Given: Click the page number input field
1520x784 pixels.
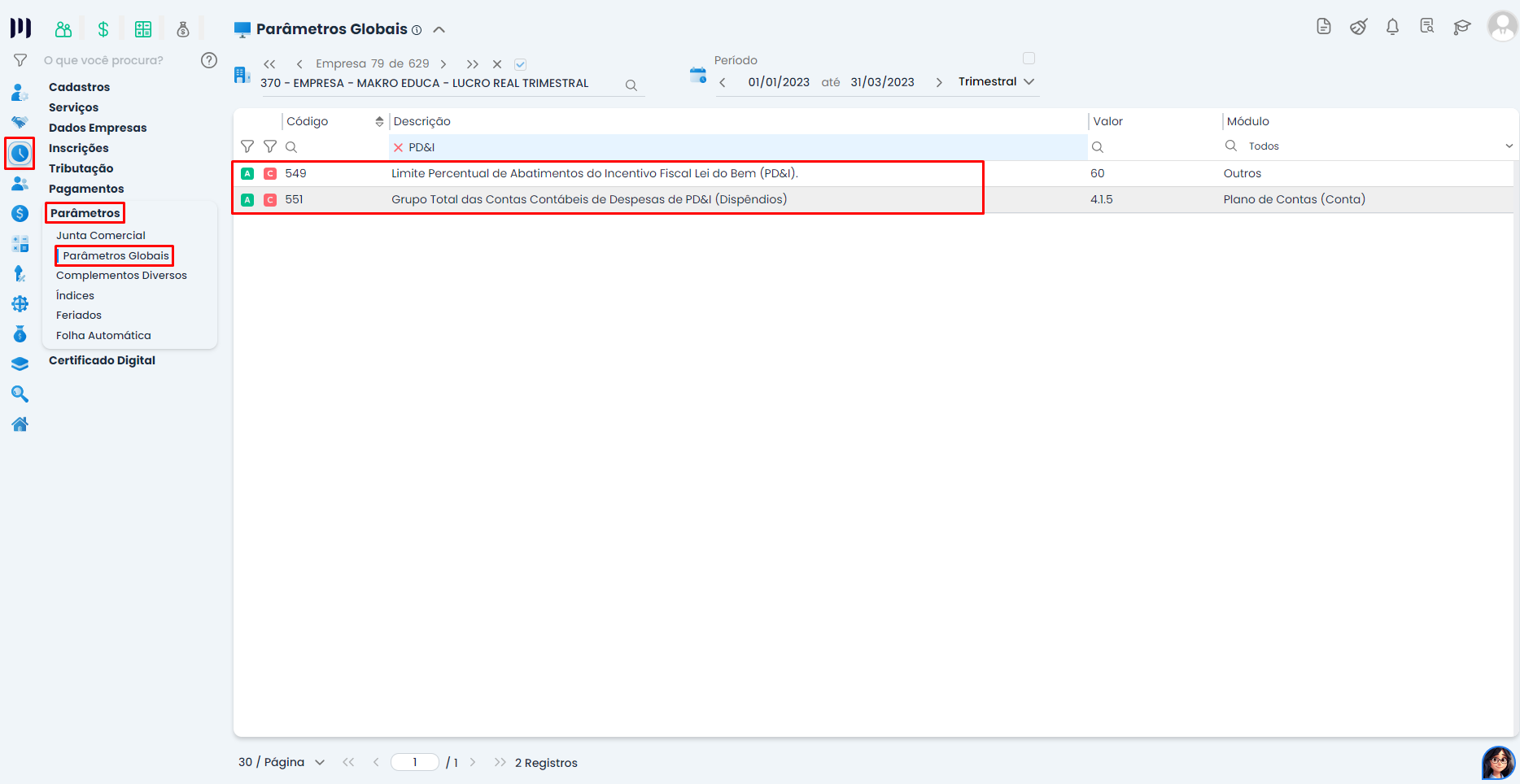Looking at the screenshot, I should tap(415, 762).
